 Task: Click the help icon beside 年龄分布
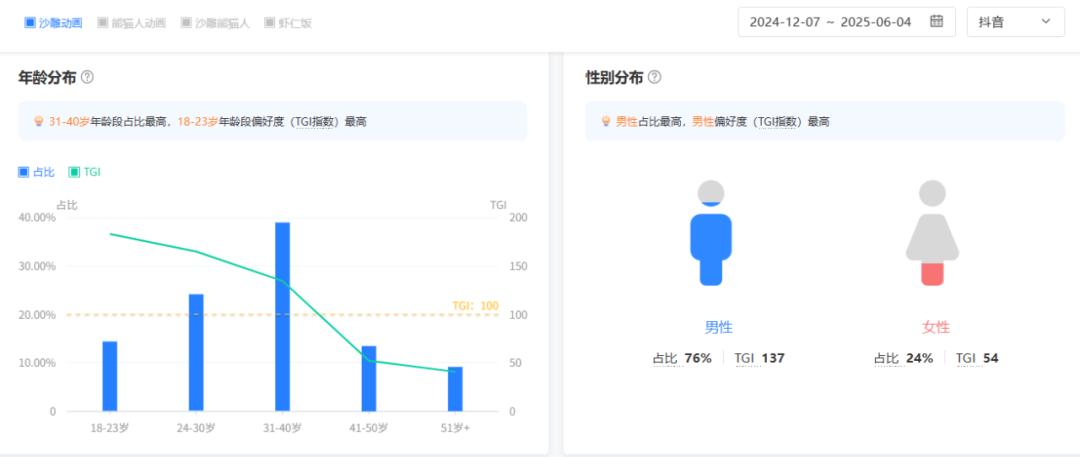point(87,77)
